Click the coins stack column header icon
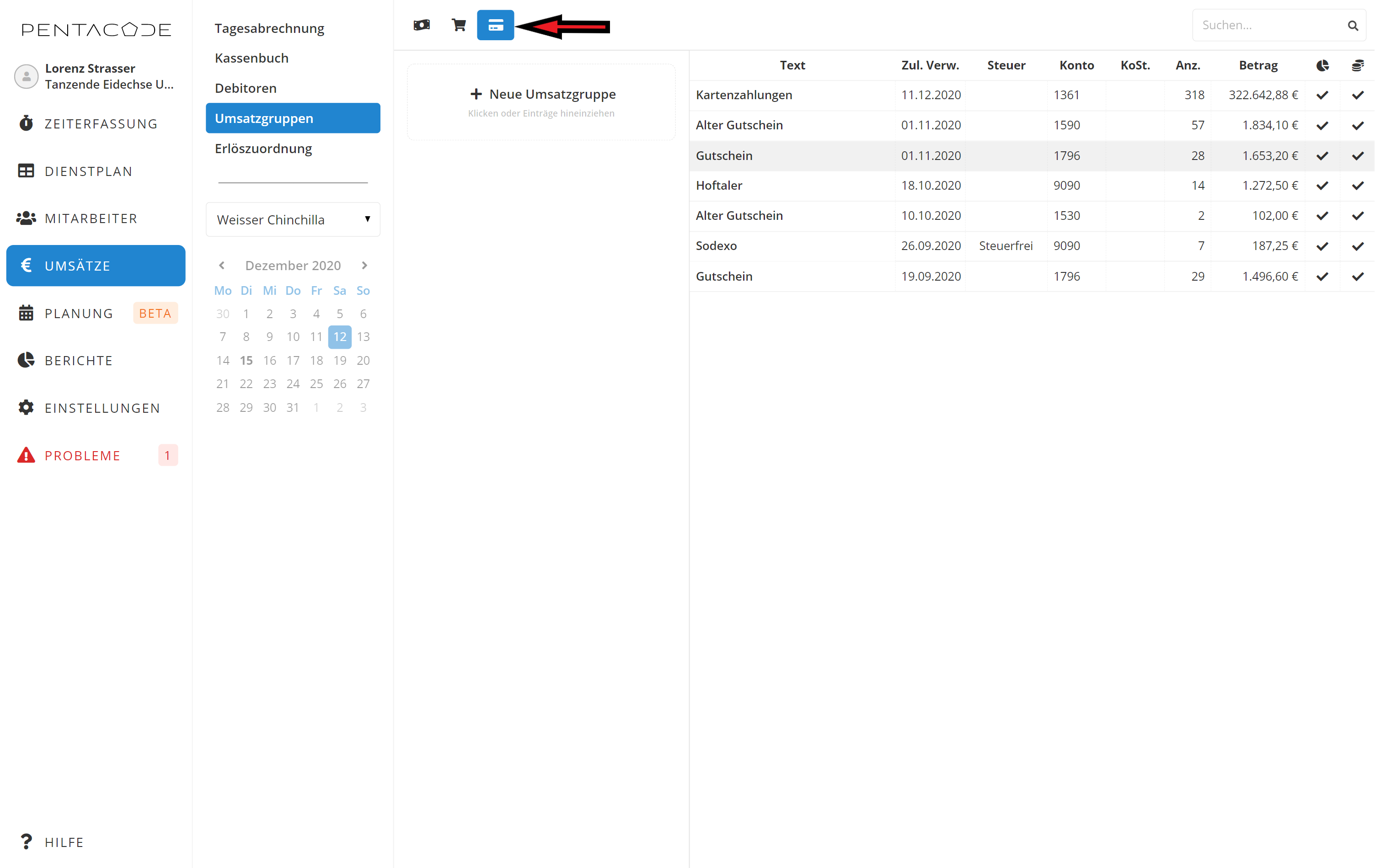The image size is (1375, 868). pyautogui.click(x=1358, y=66)
